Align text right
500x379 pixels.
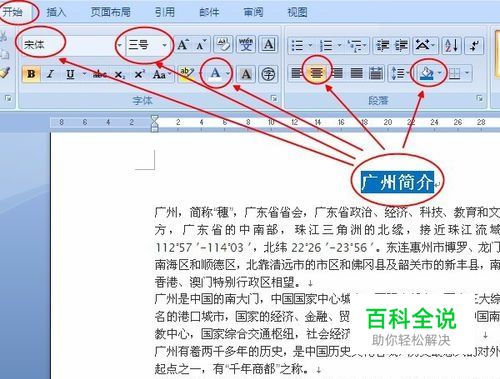click(x=337, y=73)
